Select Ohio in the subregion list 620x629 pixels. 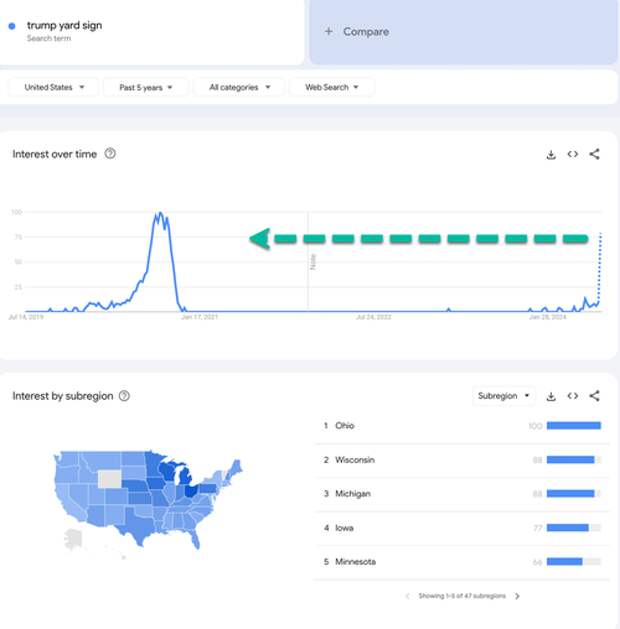coord(462,426)
